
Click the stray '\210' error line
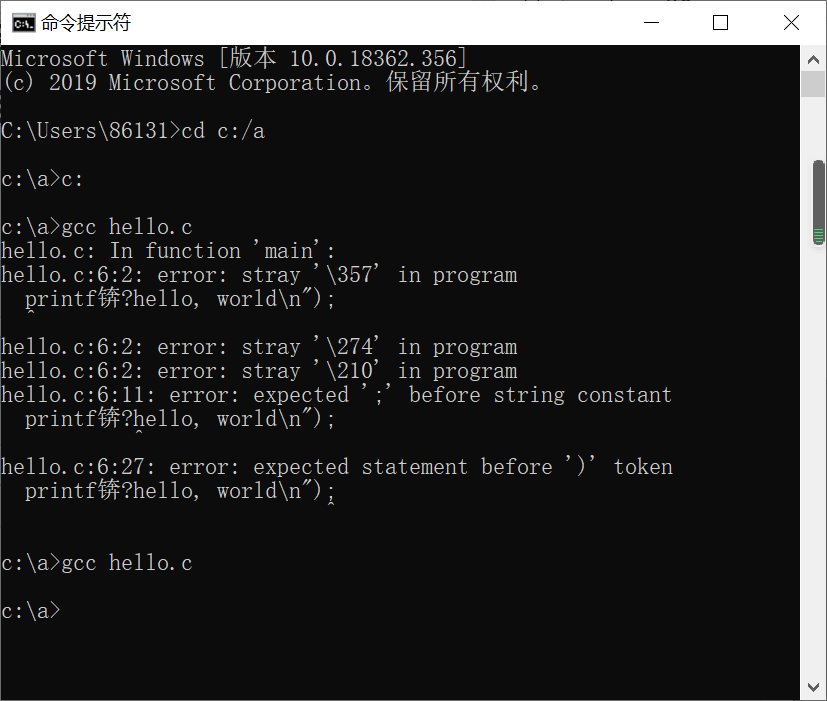click(x=259, y=371)
